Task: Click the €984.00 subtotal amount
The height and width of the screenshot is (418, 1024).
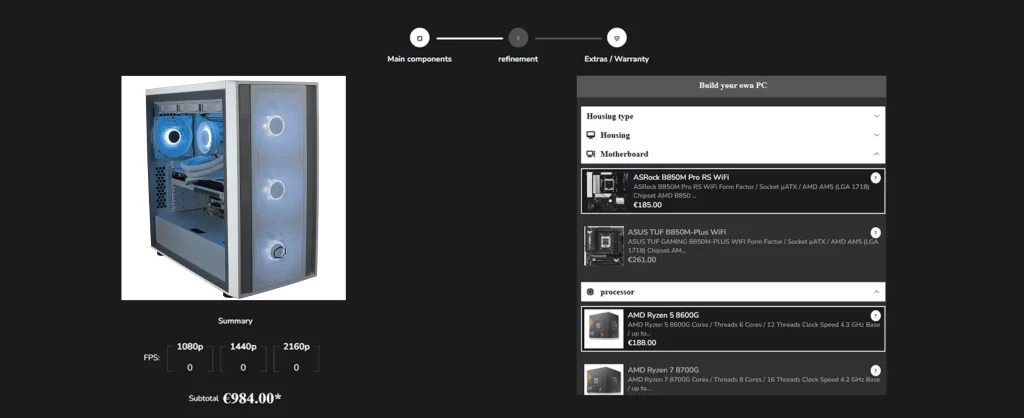Action: click(x=252, y=398)
